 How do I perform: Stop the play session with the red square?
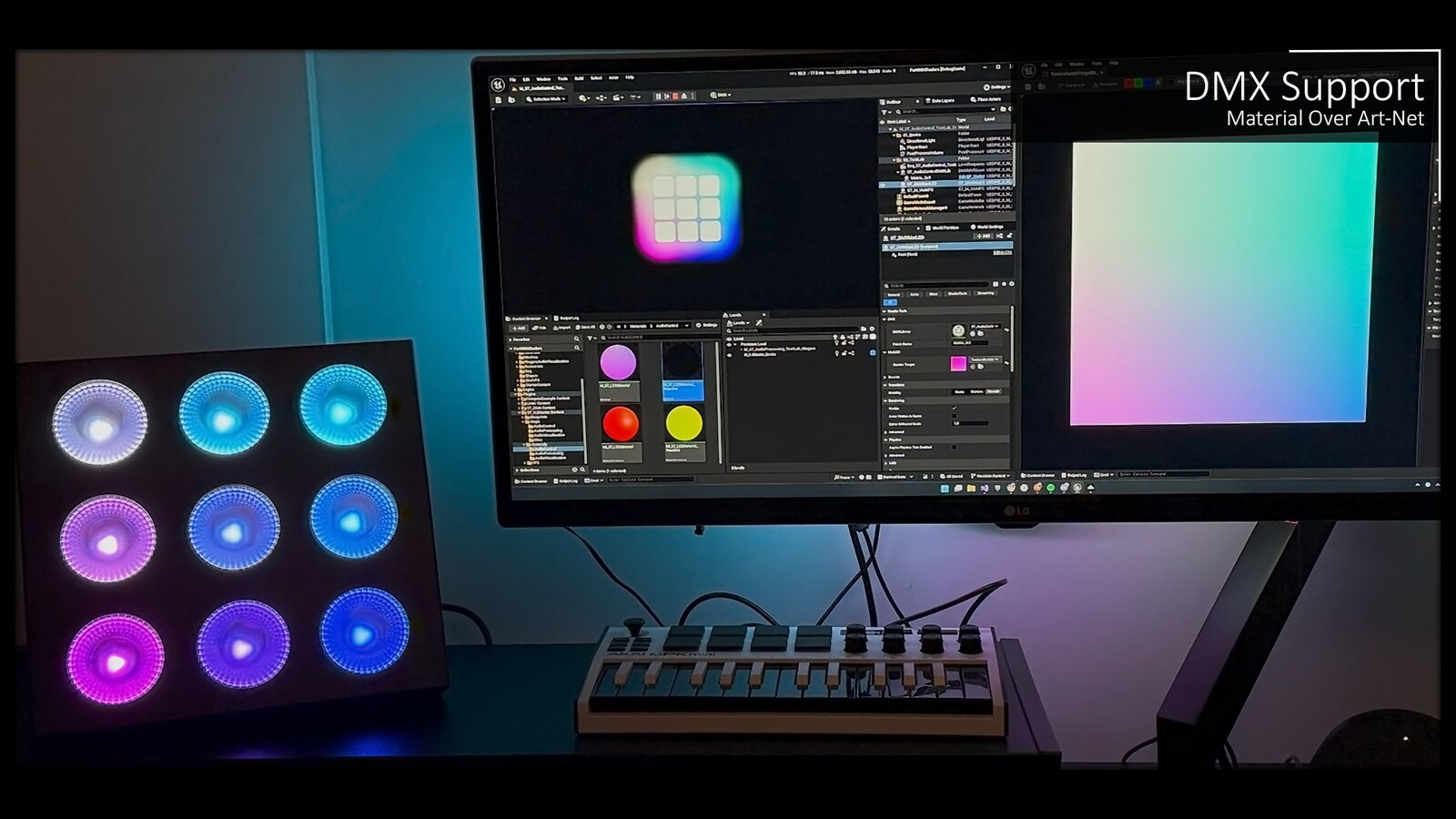coord(675,96)
